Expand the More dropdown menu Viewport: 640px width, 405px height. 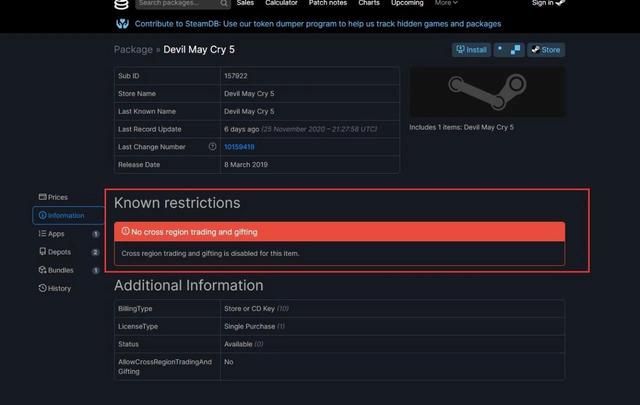446,3
